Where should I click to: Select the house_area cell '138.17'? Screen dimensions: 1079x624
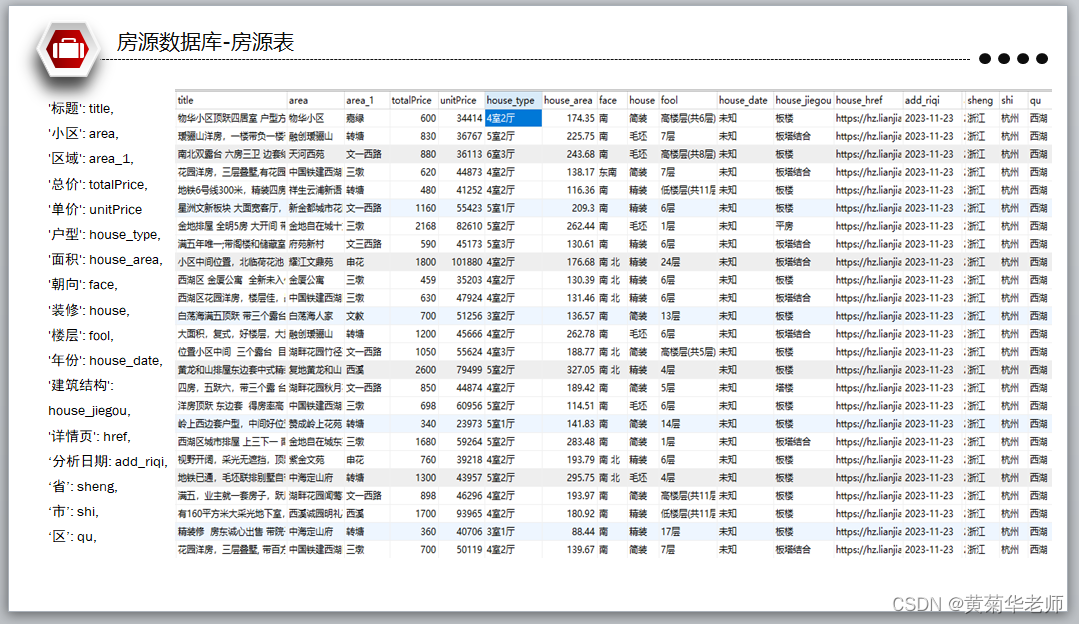[581, 172]
